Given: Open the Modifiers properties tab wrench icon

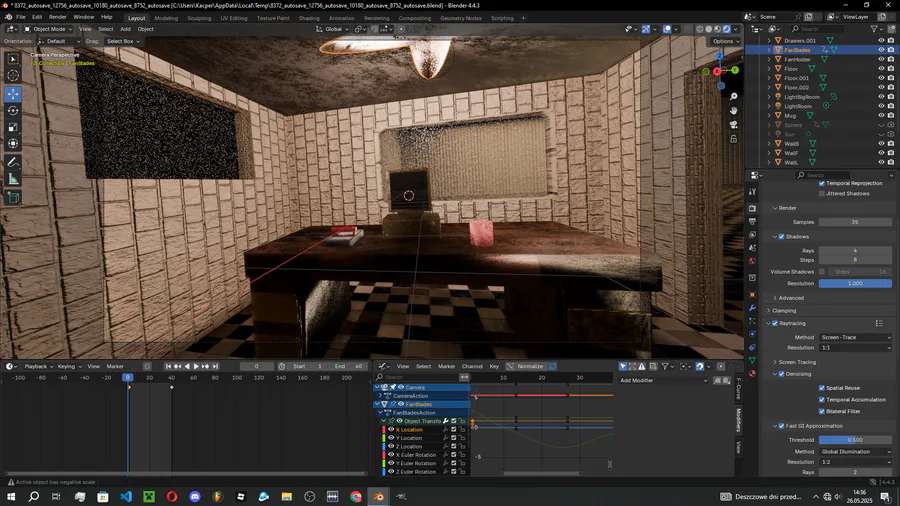Looking at the screenshot, I should [752, 308].
